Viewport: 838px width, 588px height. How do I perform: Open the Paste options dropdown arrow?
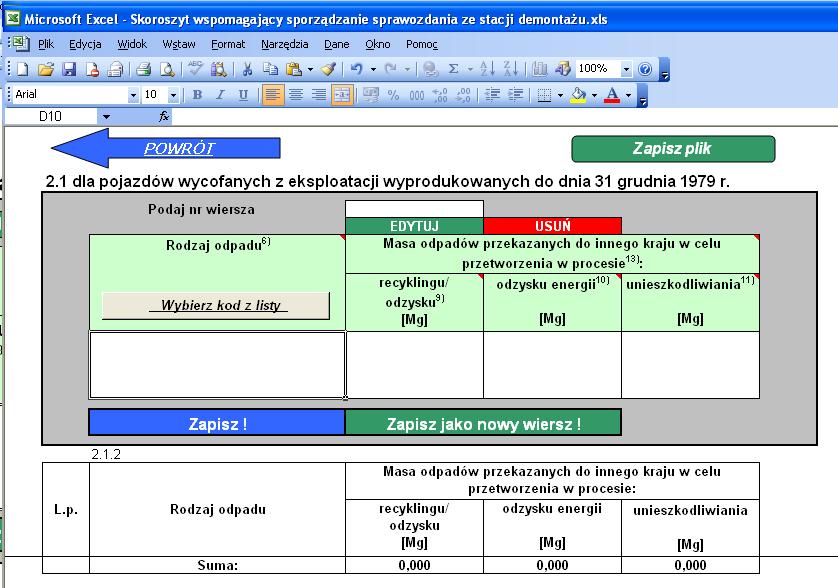(310, 69)
